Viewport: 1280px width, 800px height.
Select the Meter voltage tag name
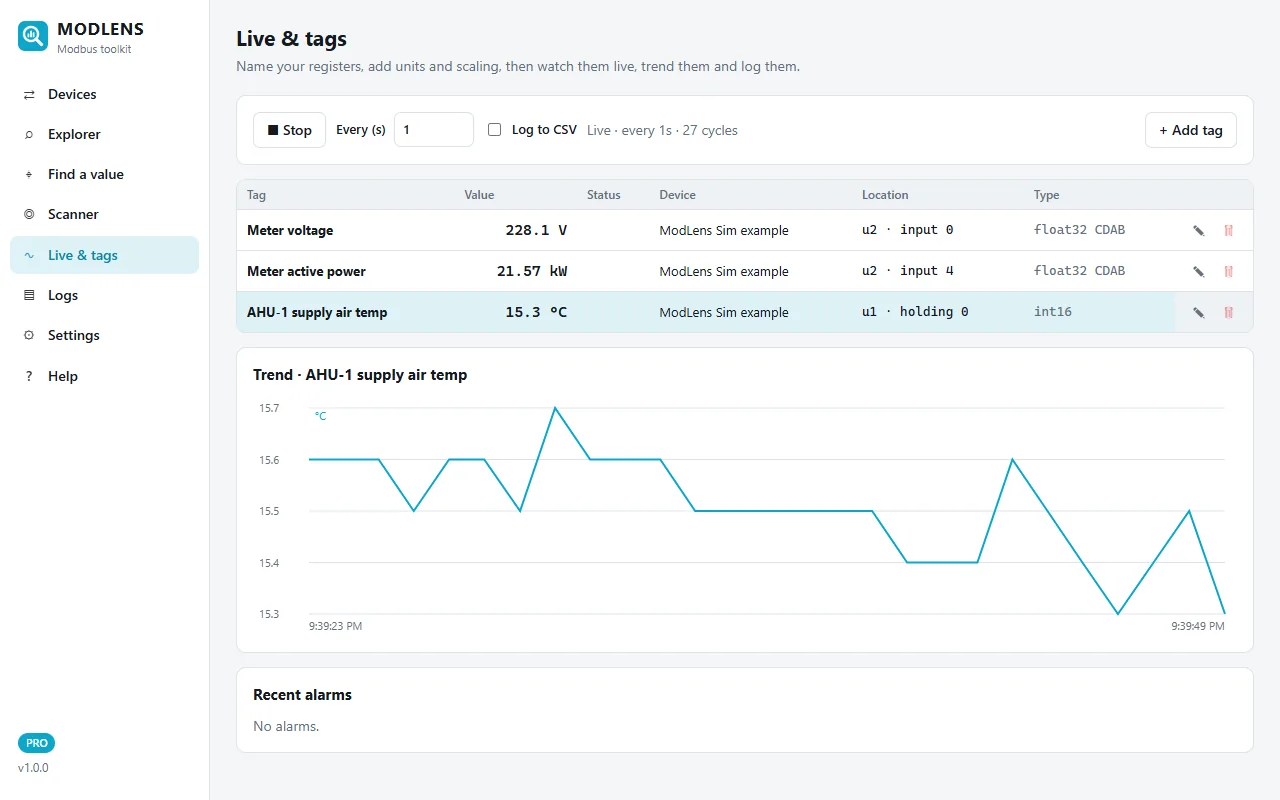tap(290, 230)
